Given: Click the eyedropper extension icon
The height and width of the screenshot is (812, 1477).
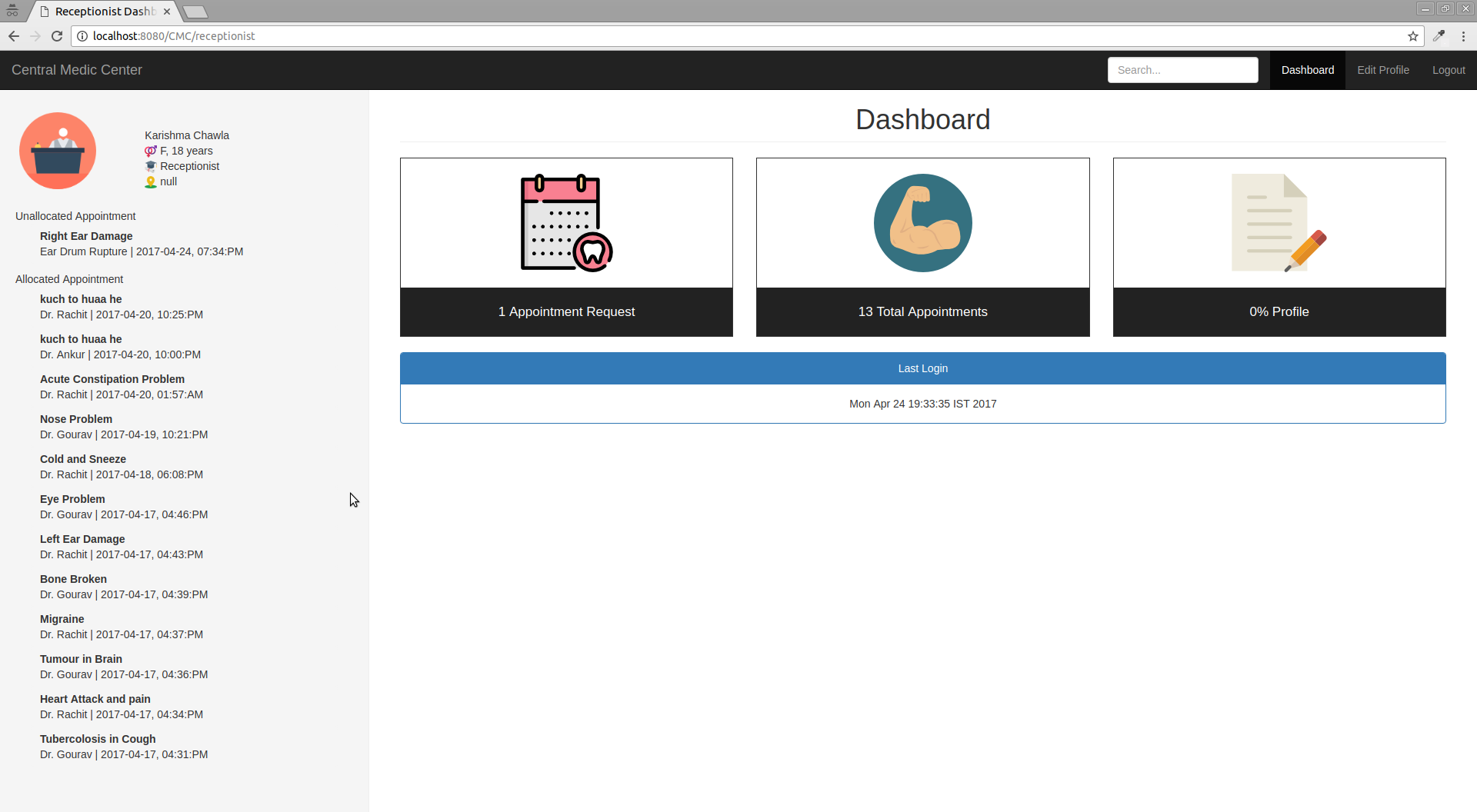Looking at the screenshot, I should click(x=1439, y=36).
